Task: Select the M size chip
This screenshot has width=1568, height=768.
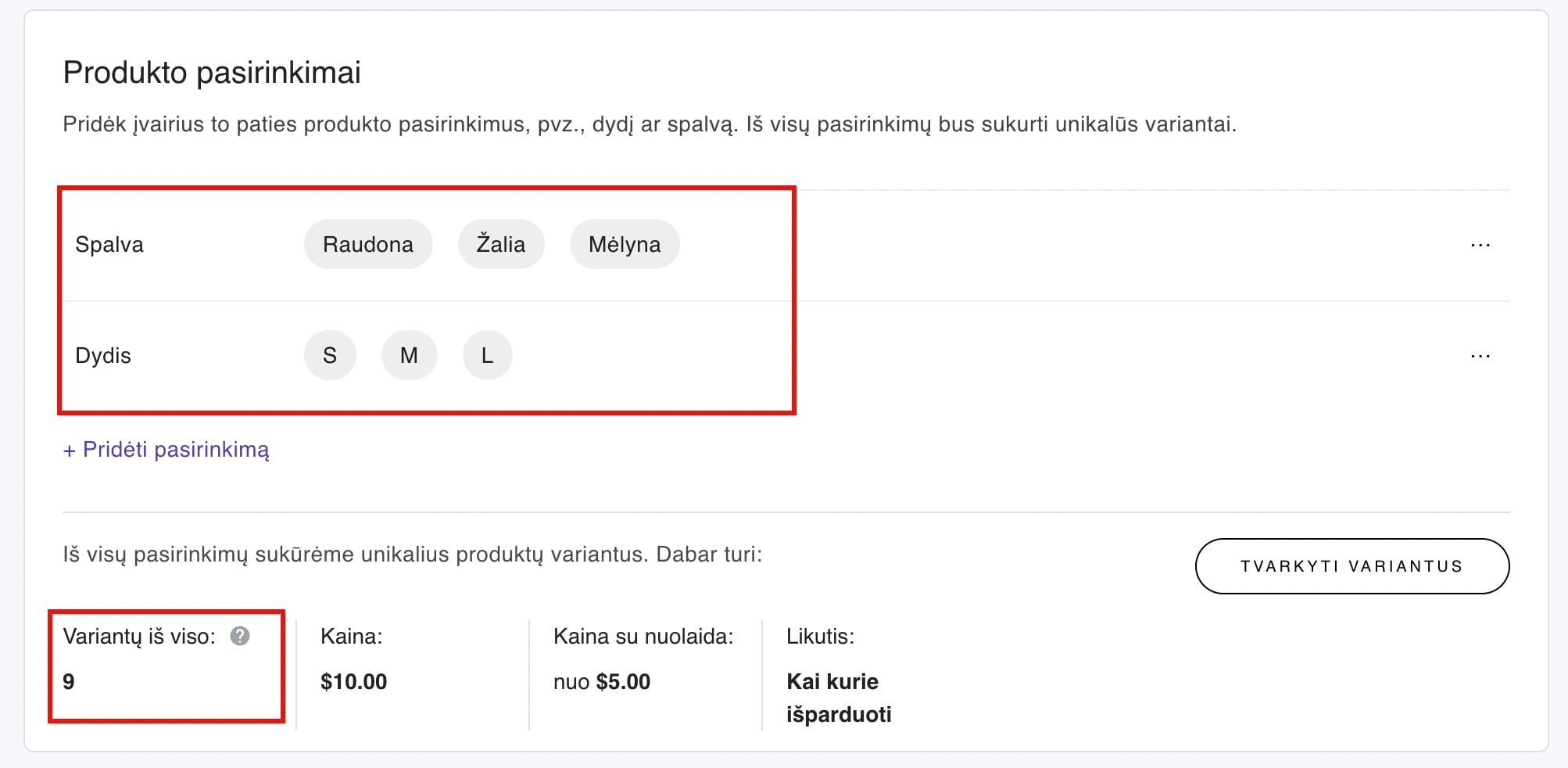Action: click(409, 355)
